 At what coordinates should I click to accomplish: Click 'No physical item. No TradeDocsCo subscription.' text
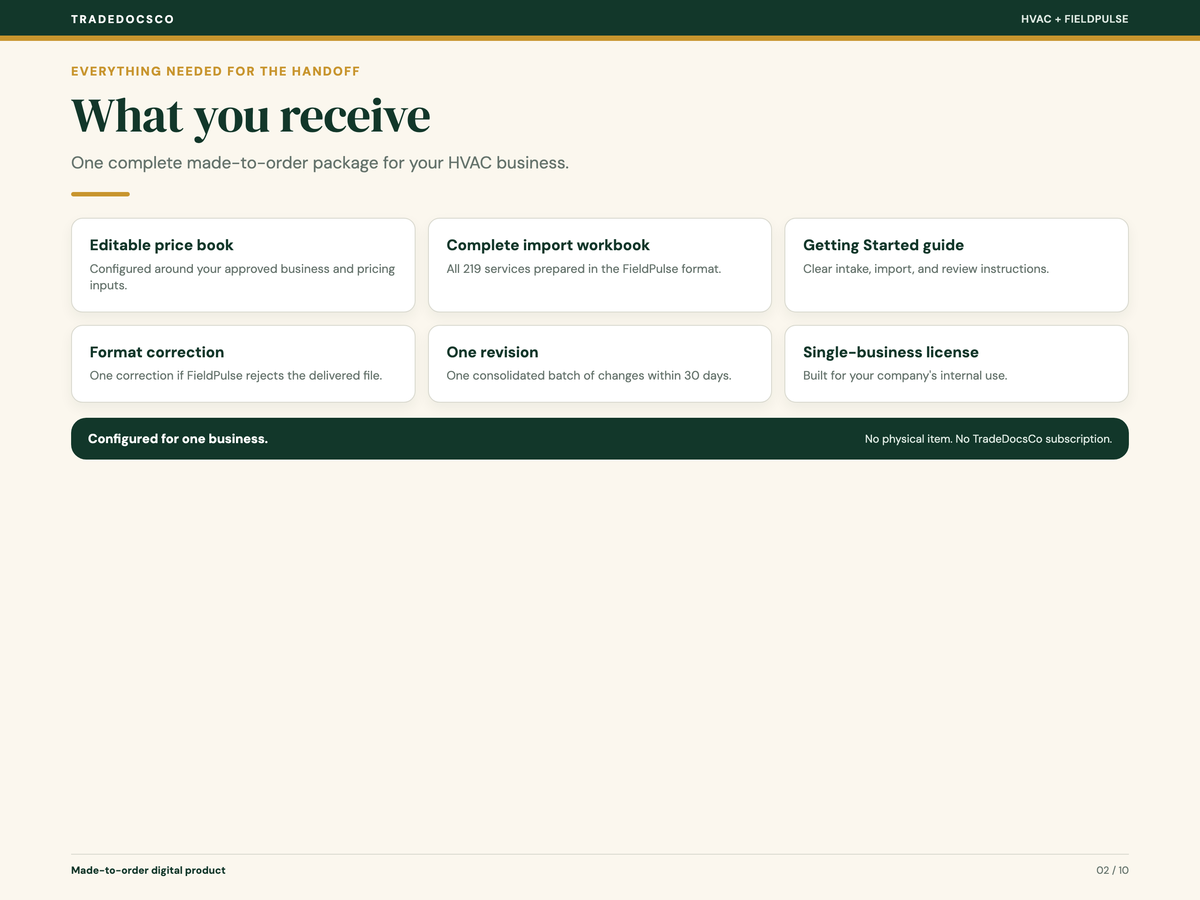(988, 439)
